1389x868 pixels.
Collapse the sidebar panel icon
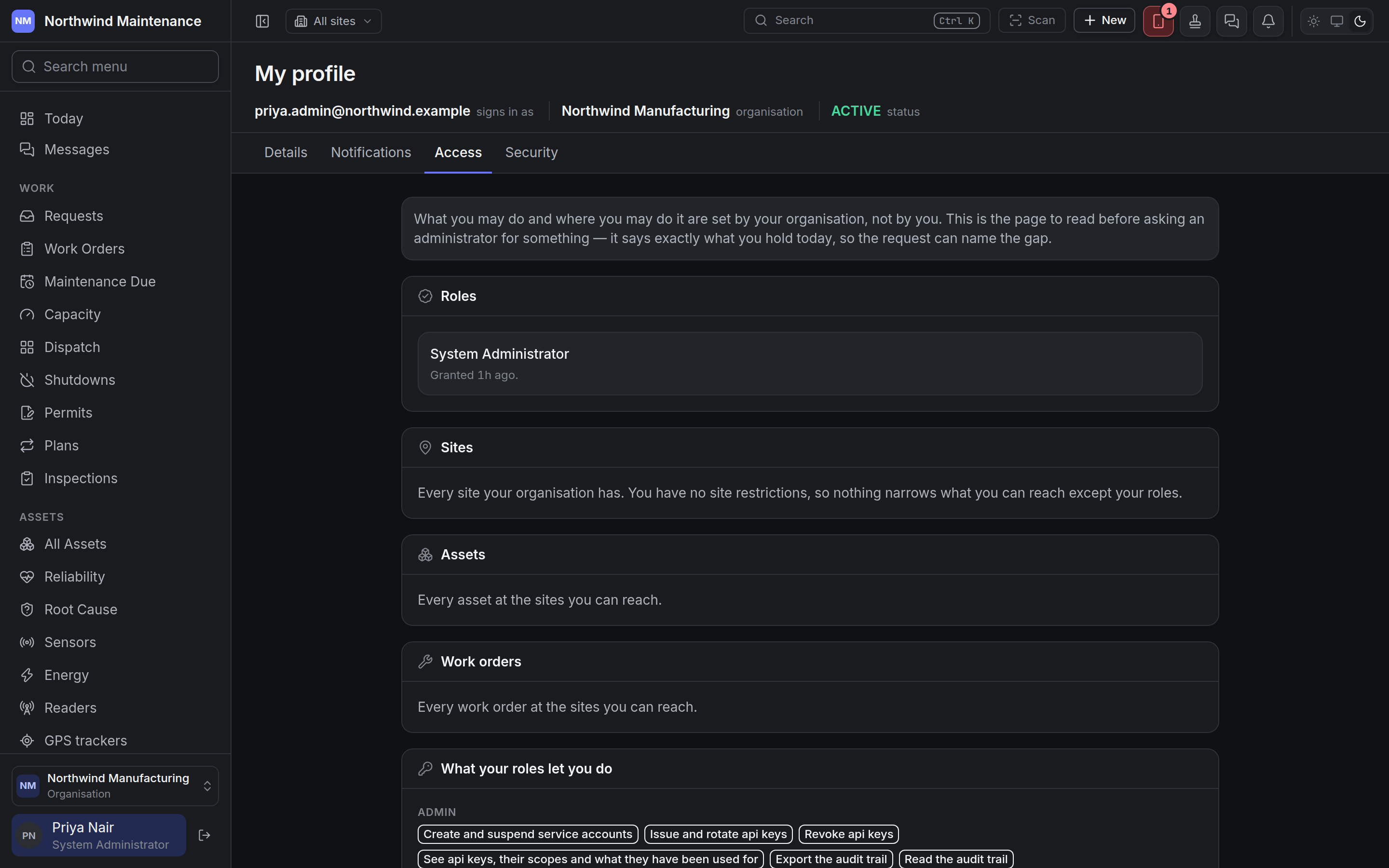pos(262,21)
